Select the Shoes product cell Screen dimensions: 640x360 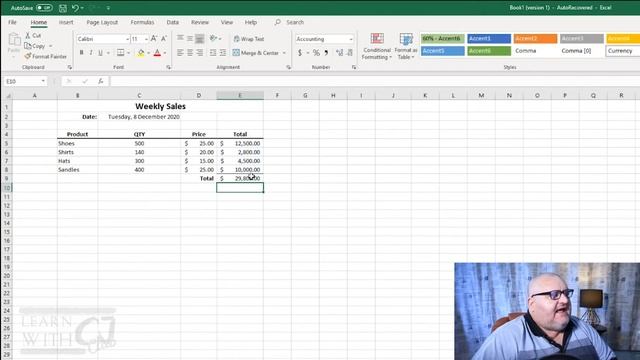pos(78,143)
